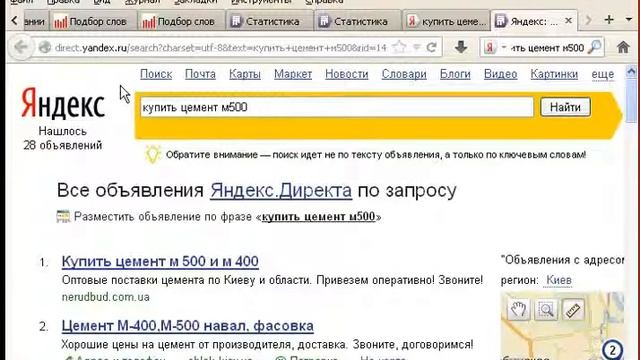Open the Картинки link

[x=554, y=74]
